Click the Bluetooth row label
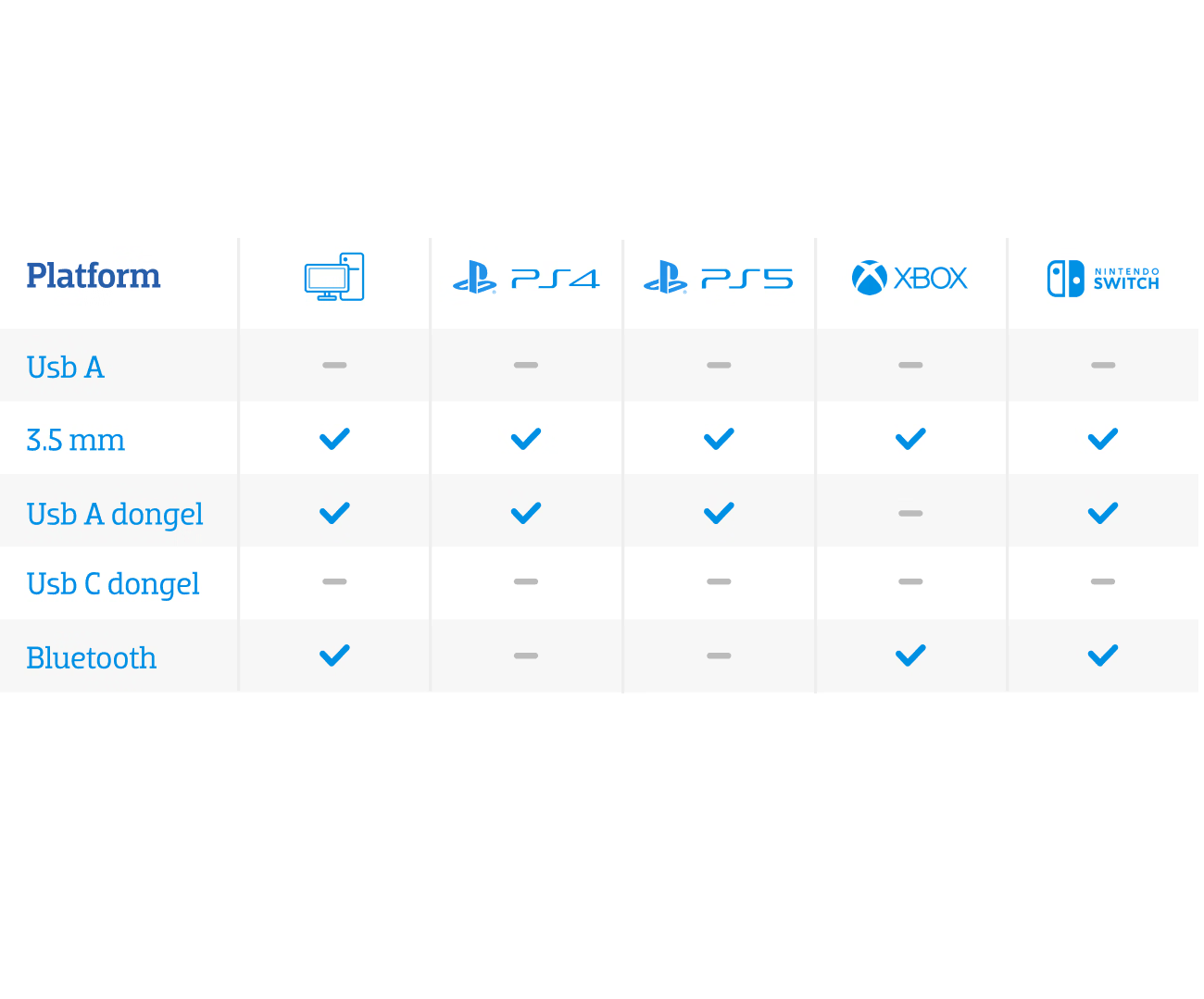This screenshot has height=999, width=1204. pyautogui.click(x=92, y=658)
